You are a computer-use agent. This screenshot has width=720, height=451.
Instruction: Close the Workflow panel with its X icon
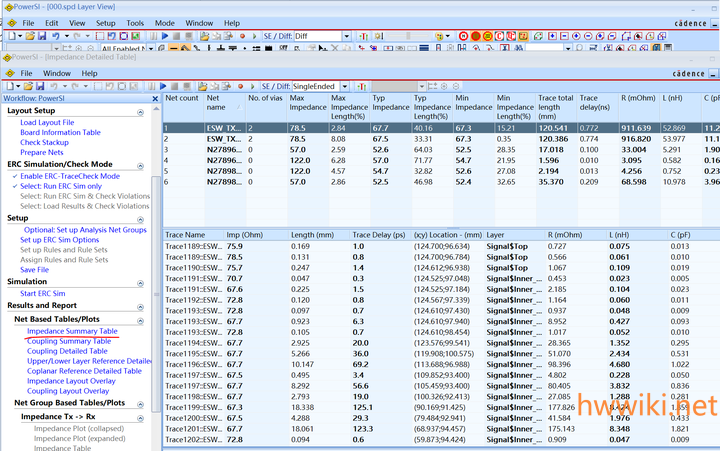[x=155, y=98]
